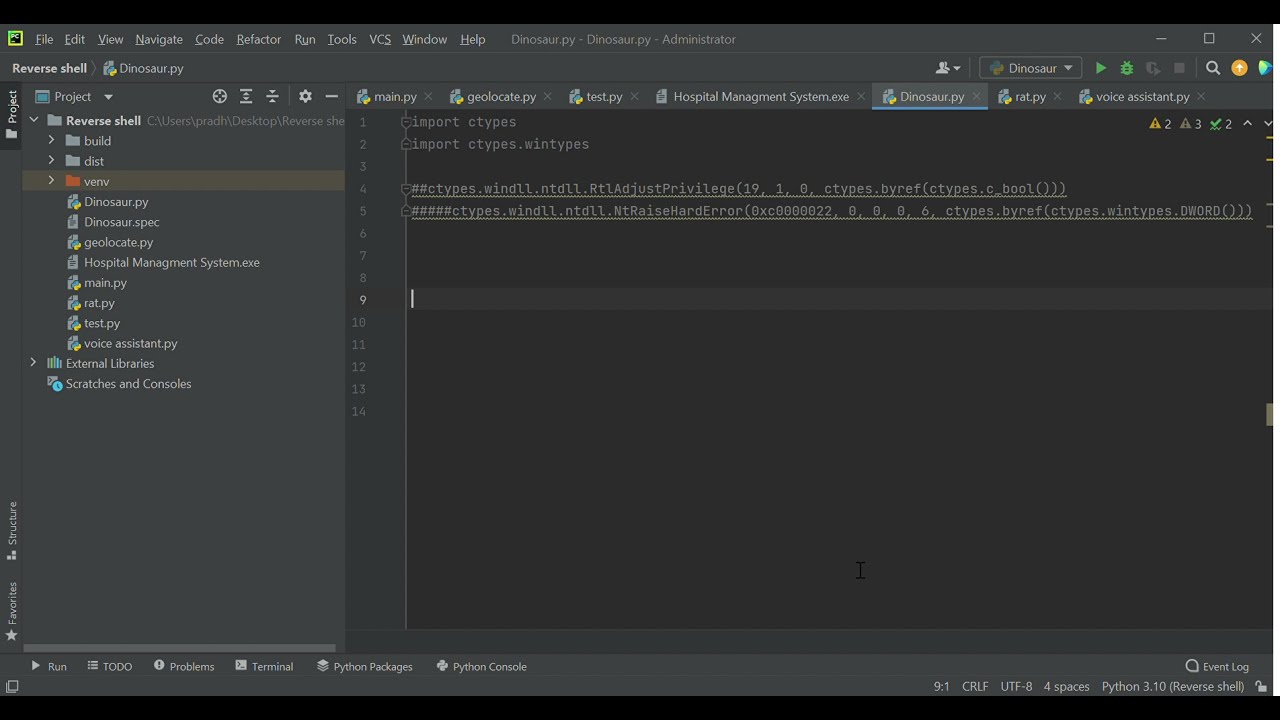Expand all in Project panel

coord(246,96)
